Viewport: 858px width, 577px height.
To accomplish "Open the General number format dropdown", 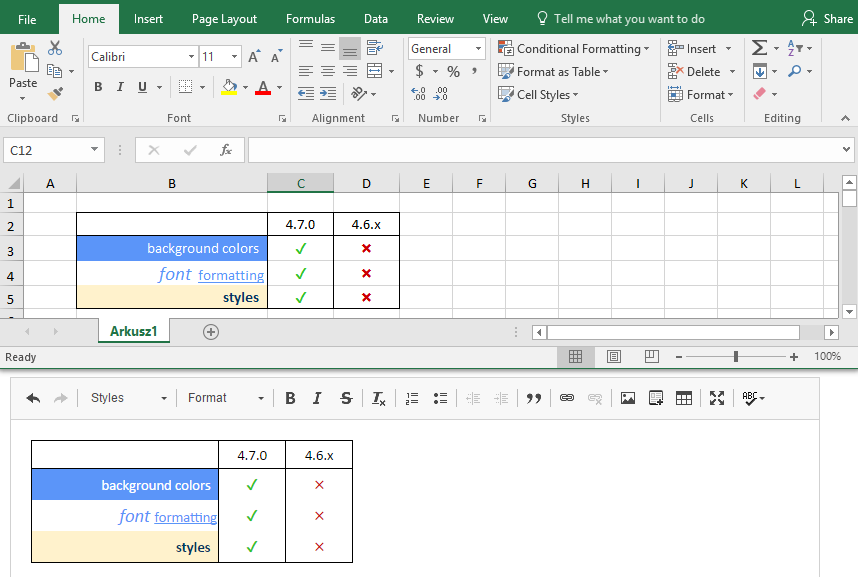I will click(478, 49).
